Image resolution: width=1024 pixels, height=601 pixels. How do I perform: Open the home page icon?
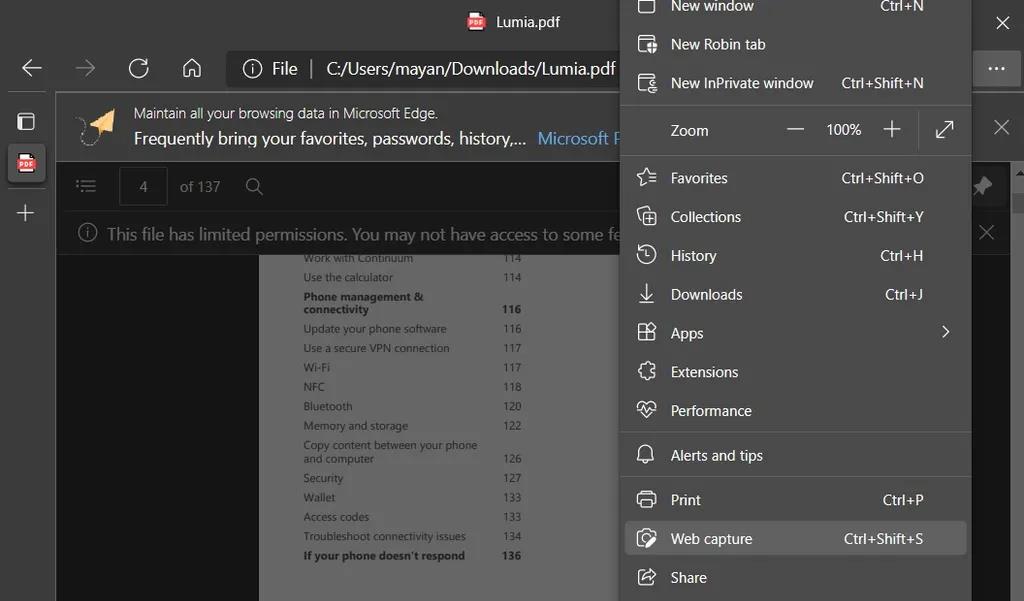(x=191, y=68)
